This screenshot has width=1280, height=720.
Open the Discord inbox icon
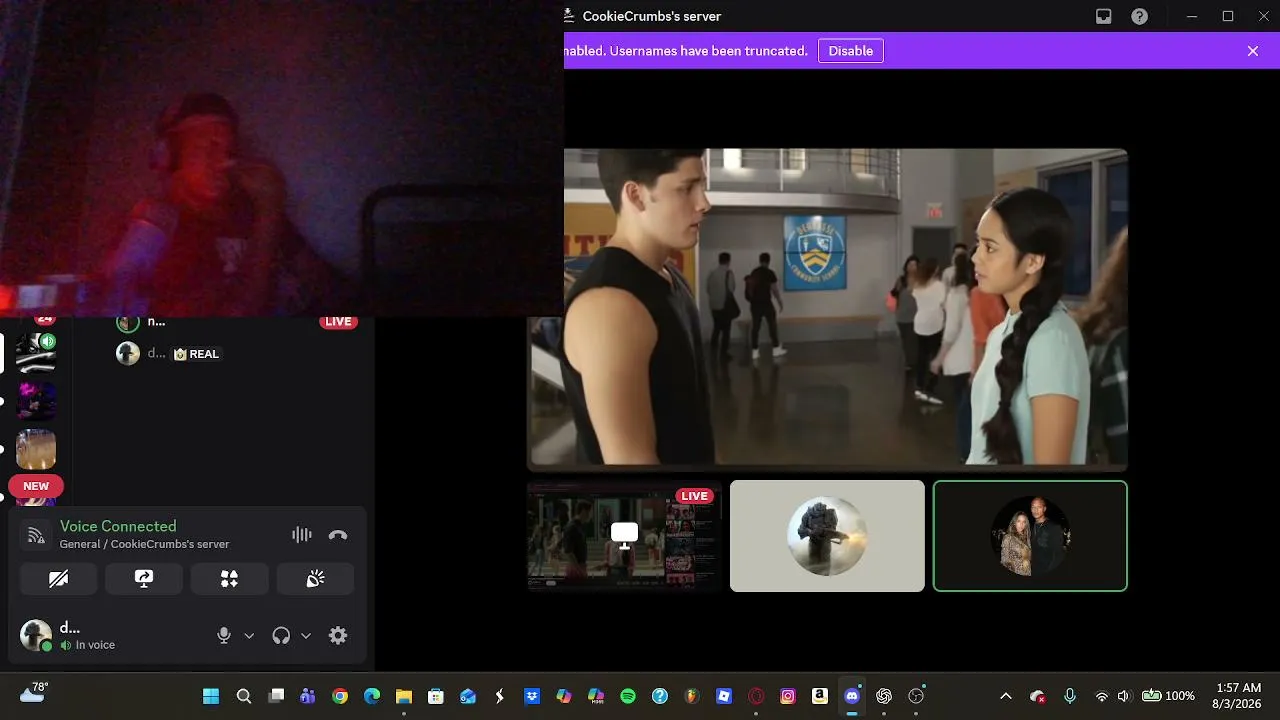tap(1104, 16)
